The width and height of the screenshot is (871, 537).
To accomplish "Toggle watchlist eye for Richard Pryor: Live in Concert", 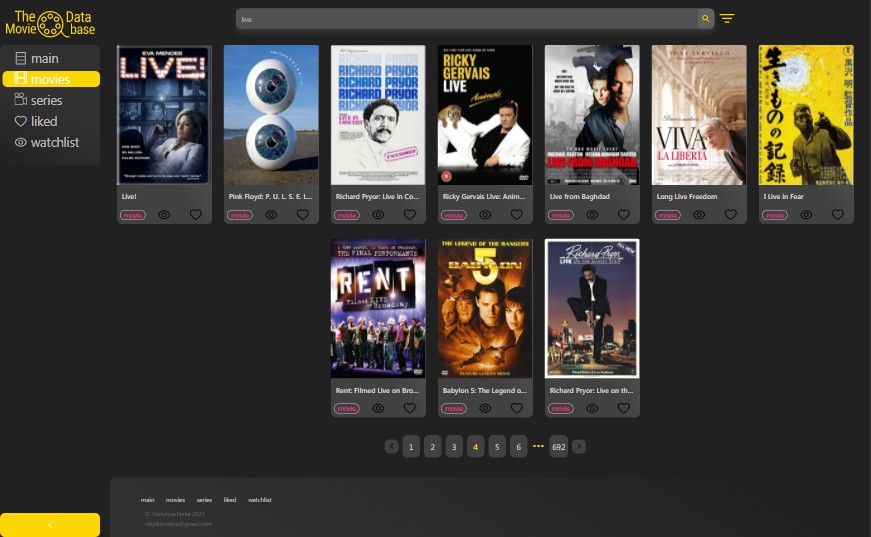I will 378,215.
